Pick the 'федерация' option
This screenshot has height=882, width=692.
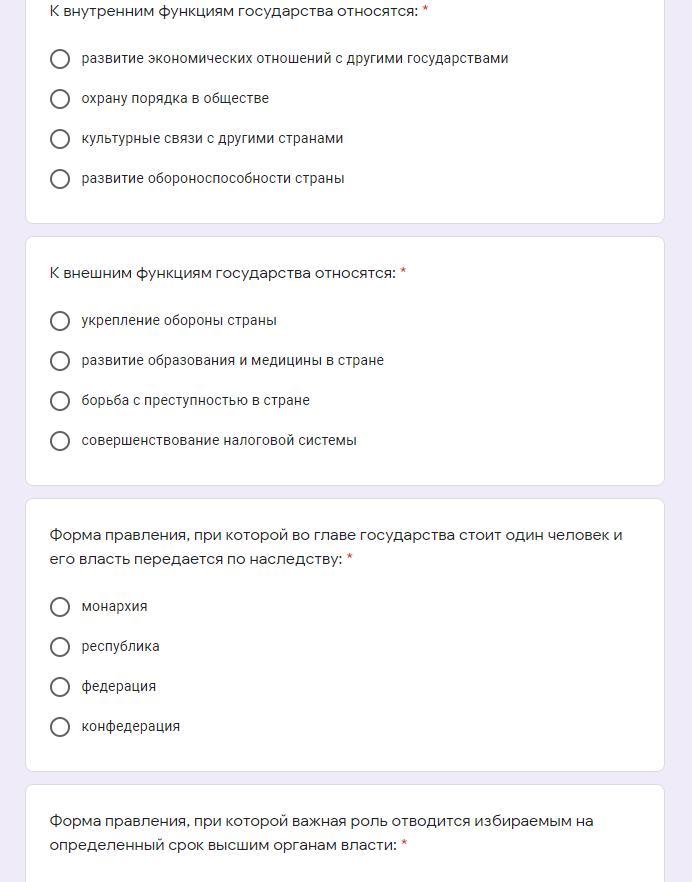coord(60,687)
